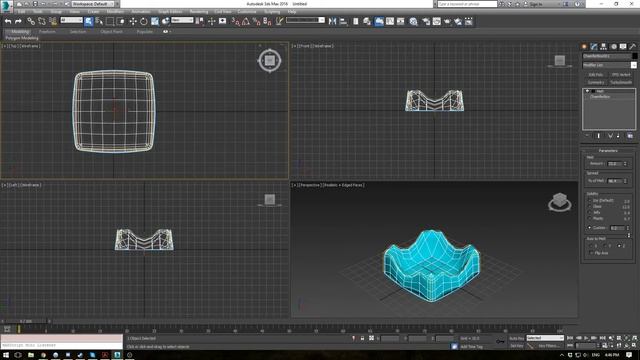640x360 pixels.
Task: Open reference coordinate system dropdown
Action: pos(182,20)
